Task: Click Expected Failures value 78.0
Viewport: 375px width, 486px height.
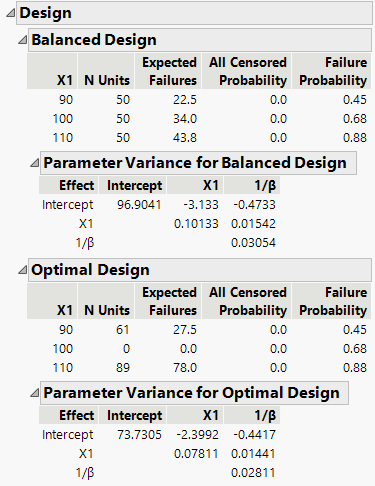Action: click(185, 368)
